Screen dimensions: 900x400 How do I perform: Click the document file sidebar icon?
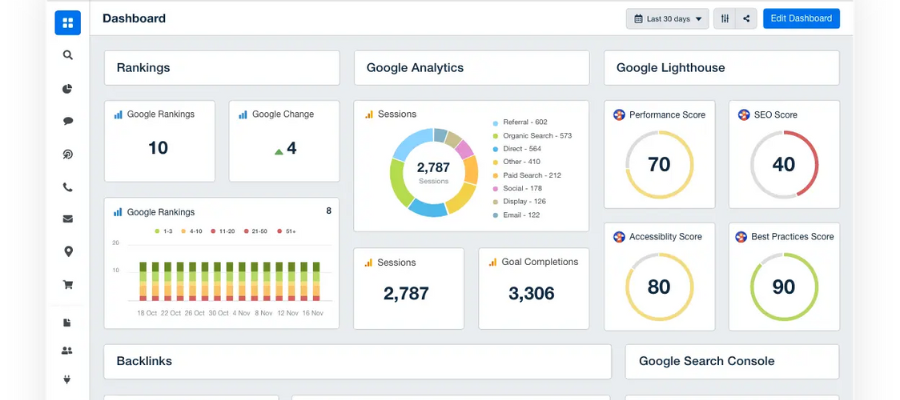tap(67, 323)
